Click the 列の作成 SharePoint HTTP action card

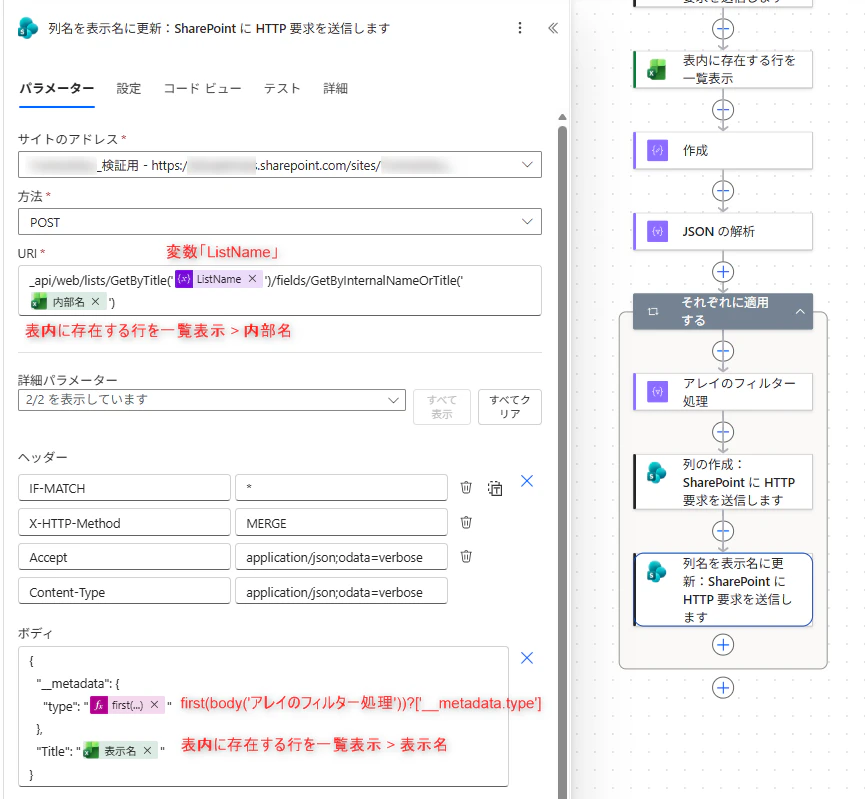[723, 482]
